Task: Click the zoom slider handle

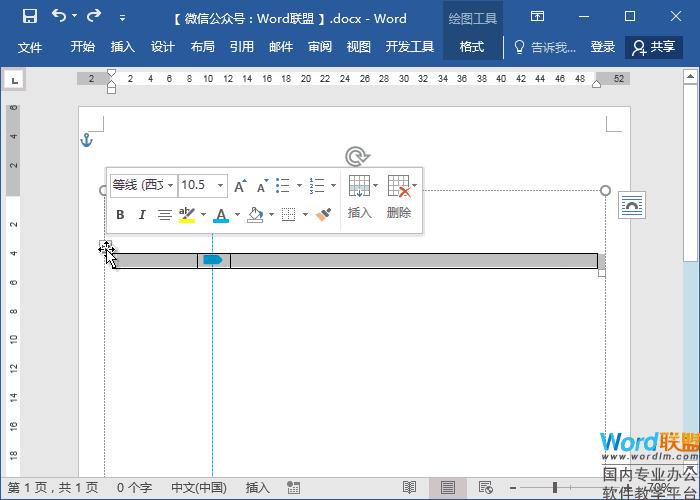Action: point(555,488)
